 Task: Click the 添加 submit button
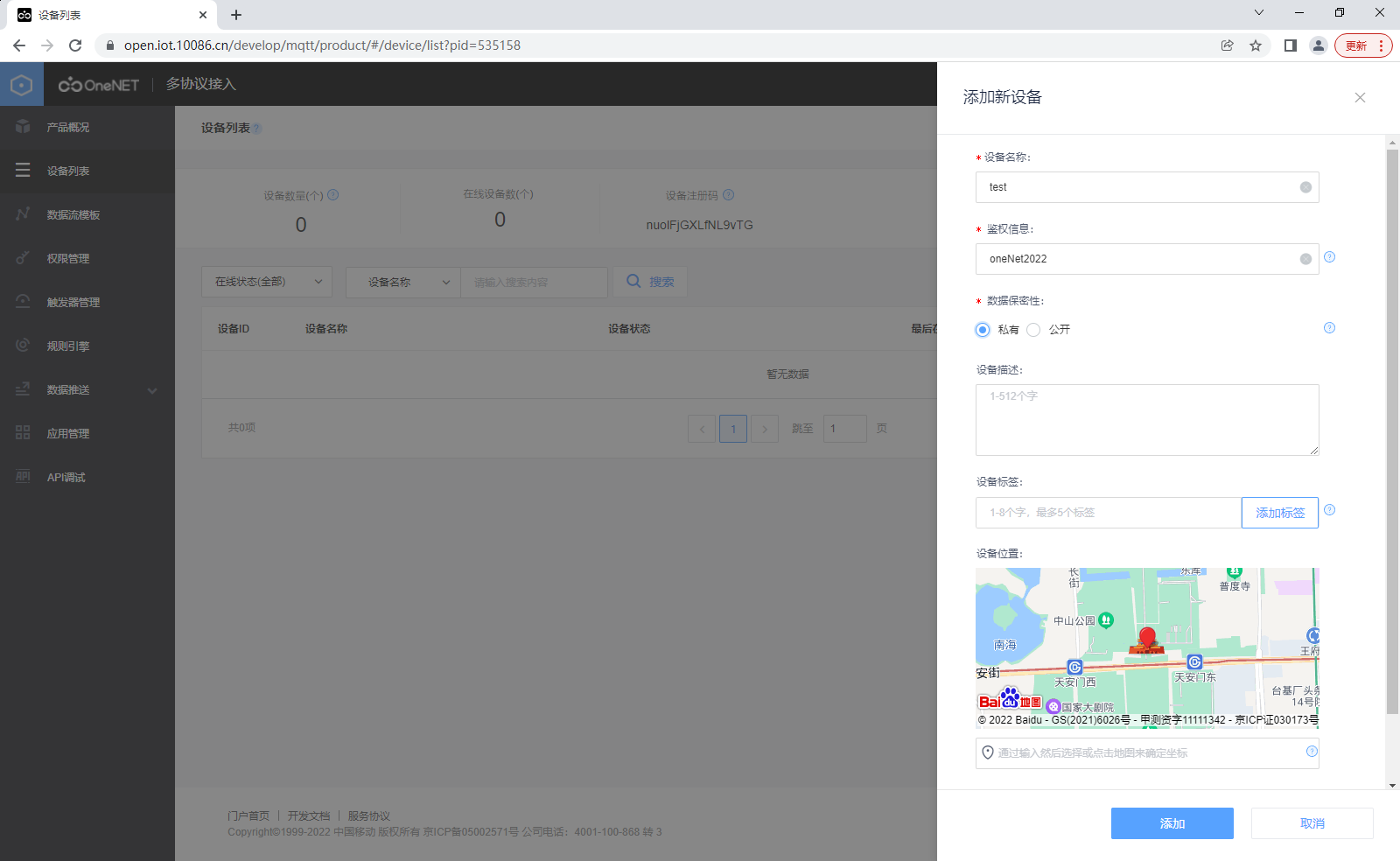point(1172,823)
